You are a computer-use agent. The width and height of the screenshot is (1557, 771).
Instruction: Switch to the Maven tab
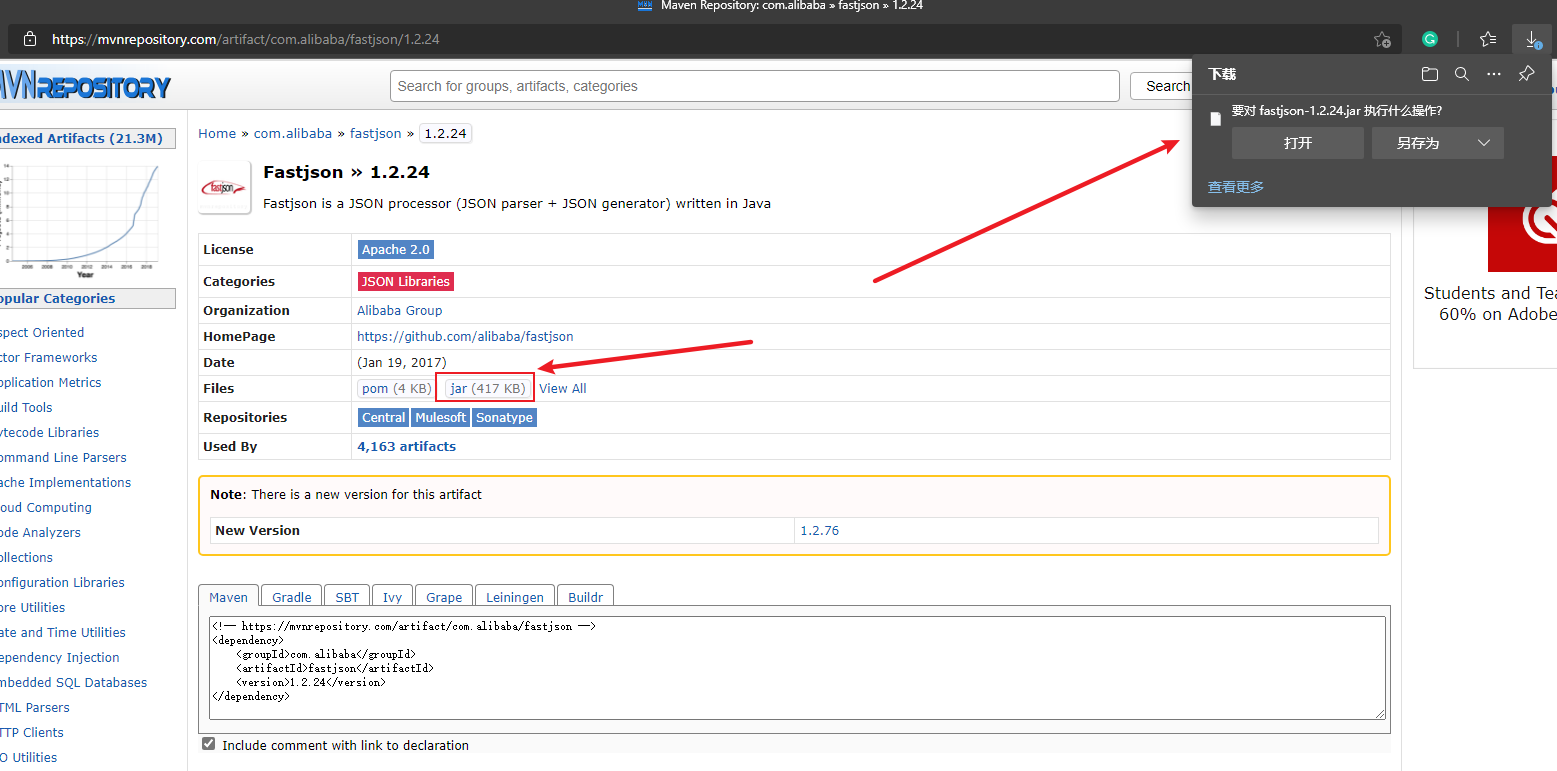[x=228, y=596]
